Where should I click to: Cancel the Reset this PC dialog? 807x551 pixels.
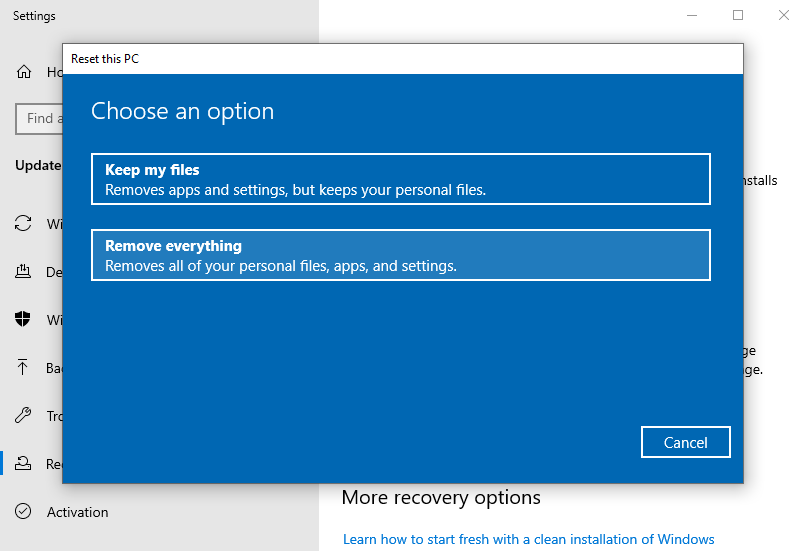tap(686, 442)
